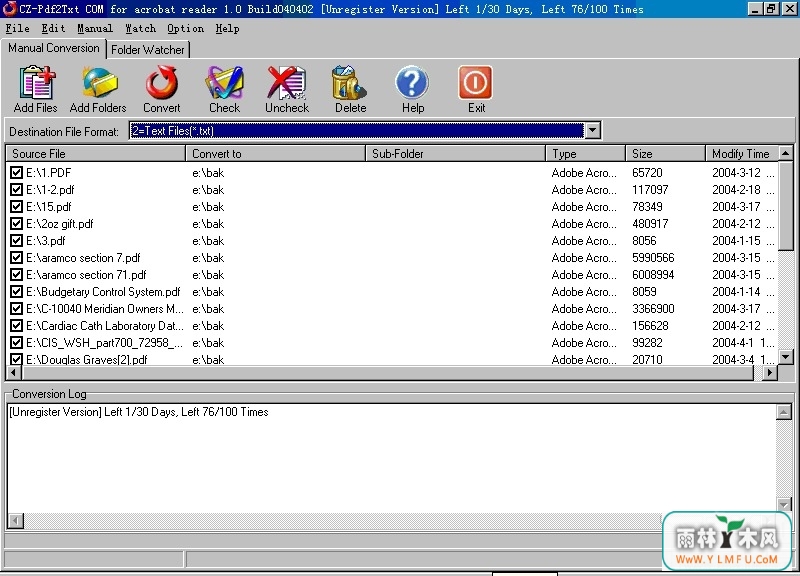Click the Conversion Log scroll-up arrow
Viewport: 800px width, 576px height.
784,412
